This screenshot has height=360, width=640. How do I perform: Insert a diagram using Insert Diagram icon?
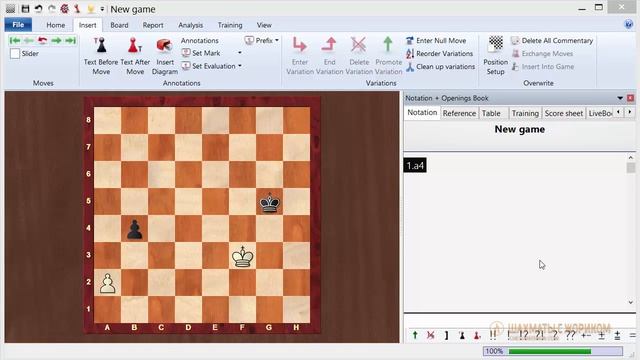point(164,46)
